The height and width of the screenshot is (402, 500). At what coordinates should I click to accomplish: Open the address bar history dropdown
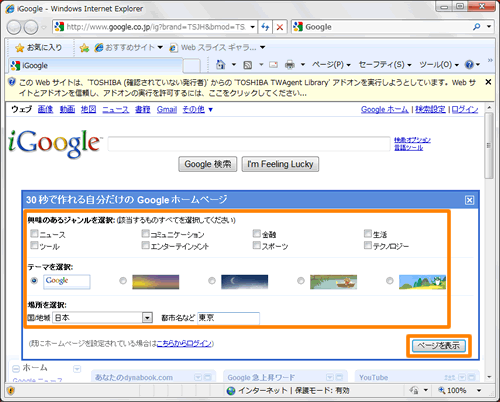coord(253,27)
